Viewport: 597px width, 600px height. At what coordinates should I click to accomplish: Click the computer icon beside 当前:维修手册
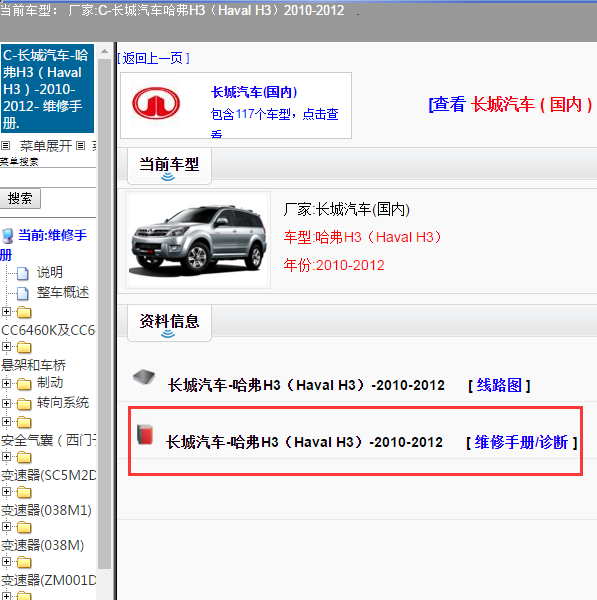[8, 236]
